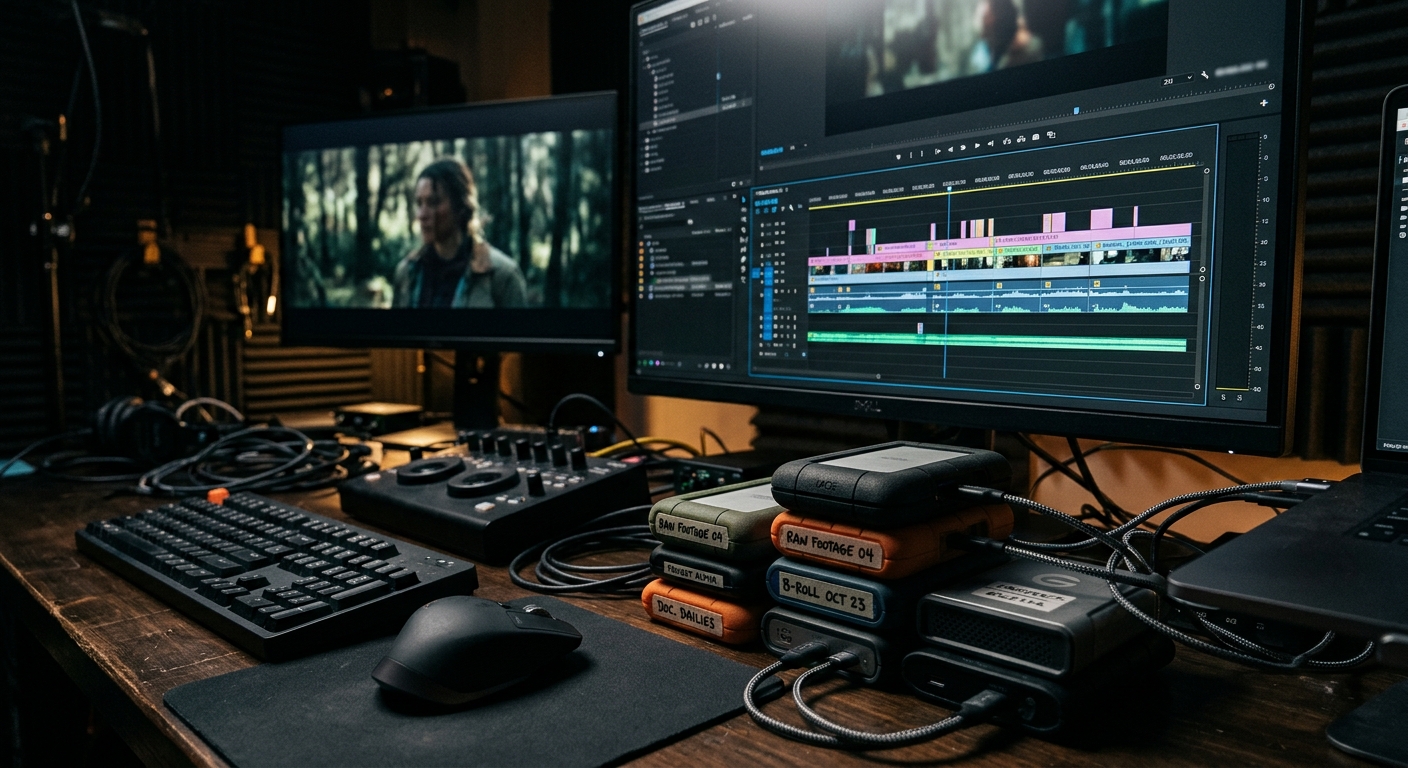Viewport: 1408px width, 768px height.
Task: Step forward one frame in Program Monitor
Action: (x=977, y=146)
